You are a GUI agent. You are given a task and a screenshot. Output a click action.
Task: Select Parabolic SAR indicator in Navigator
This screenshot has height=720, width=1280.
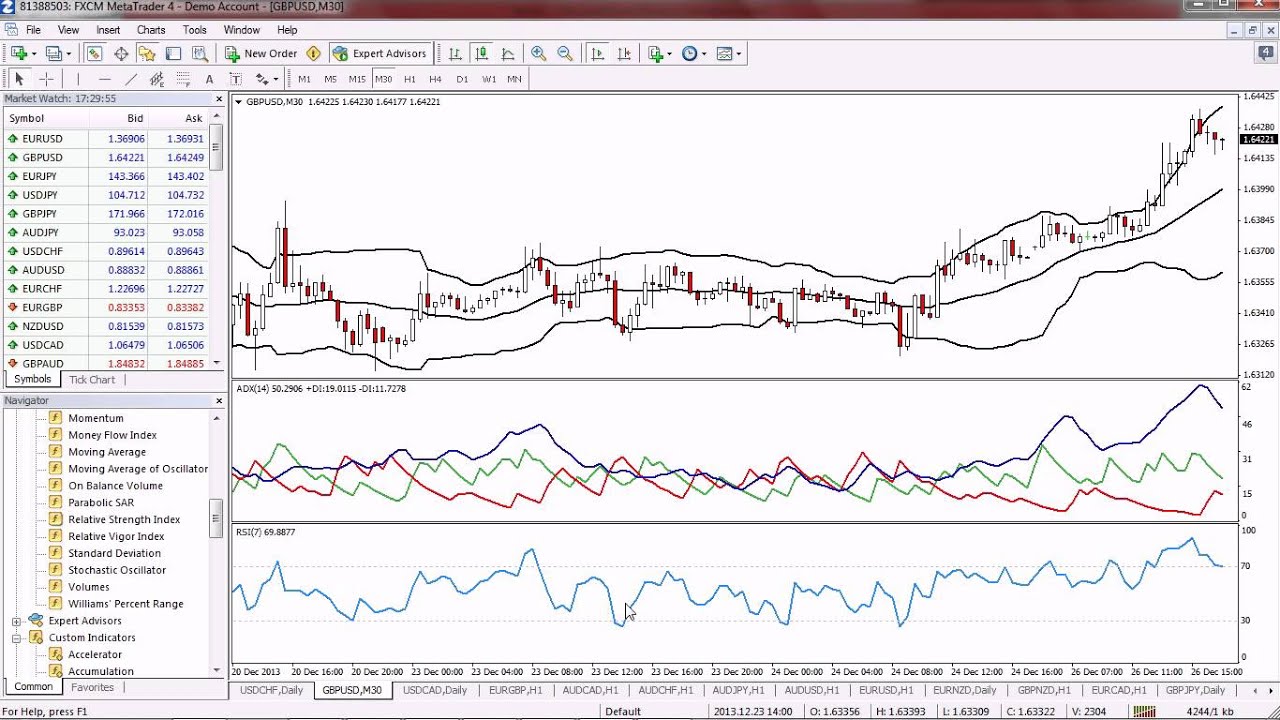[101, 503]
